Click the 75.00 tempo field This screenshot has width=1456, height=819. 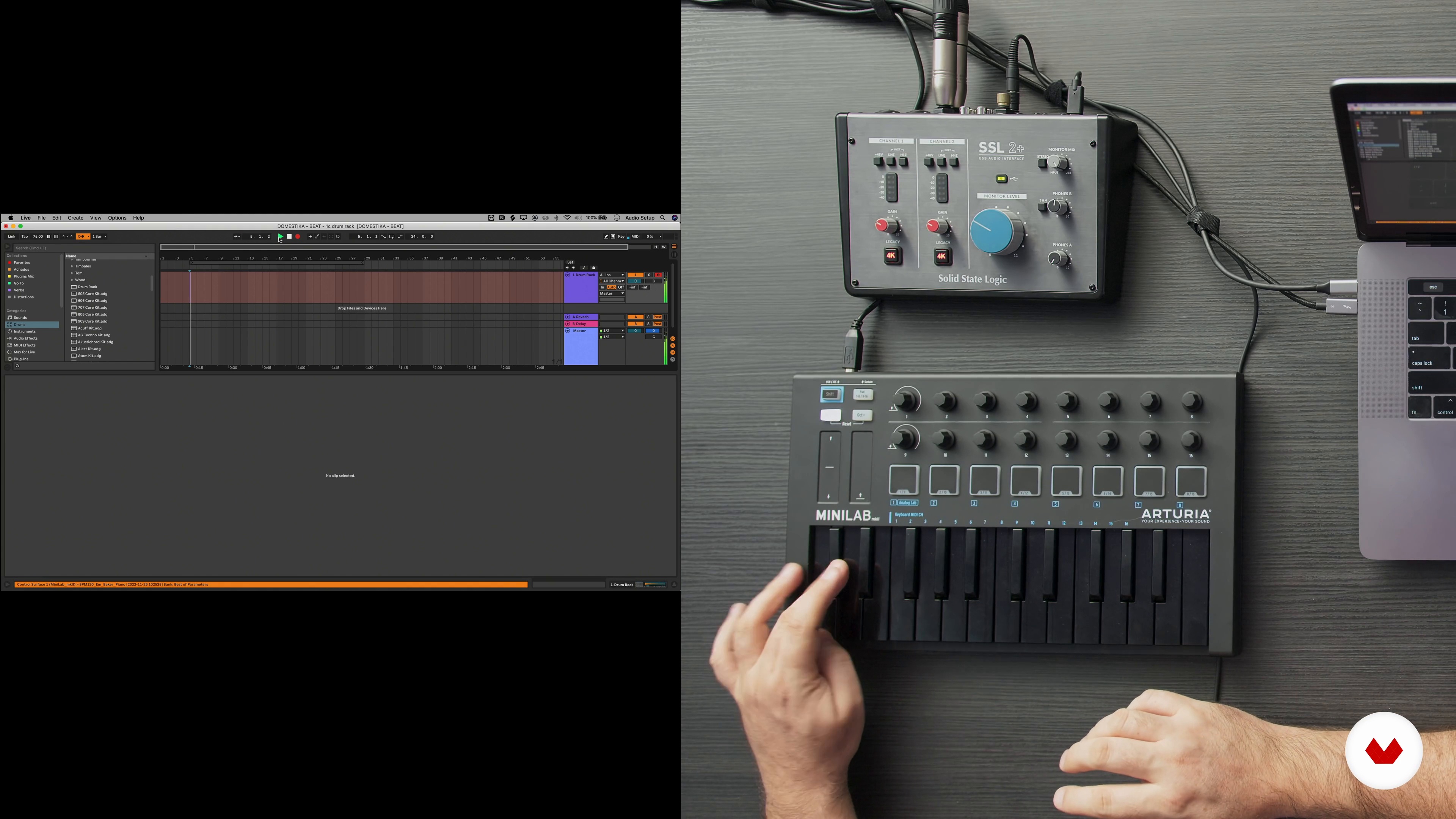pyautogui.click(x=38, y=236)
